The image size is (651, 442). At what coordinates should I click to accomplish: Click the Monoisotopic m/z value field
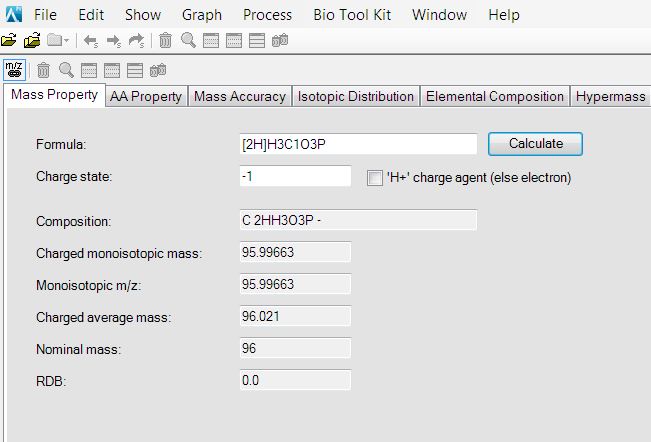[295, 284]
